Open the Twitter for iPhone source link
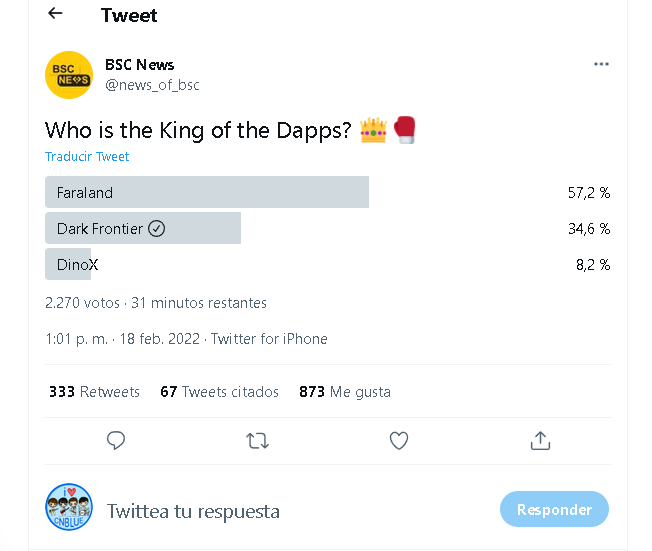This screenshot has height=551, width=652. (x=269, y=339)
